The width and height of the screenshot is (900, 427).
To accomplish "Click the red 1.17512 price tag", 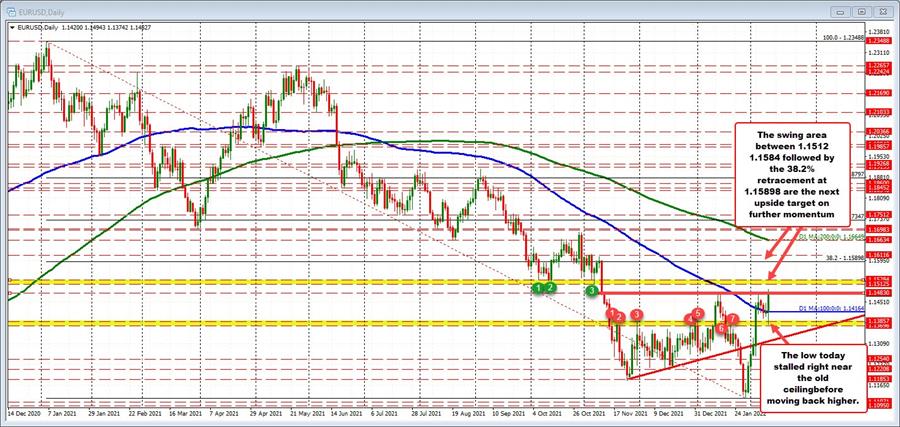I will point(877,214).
